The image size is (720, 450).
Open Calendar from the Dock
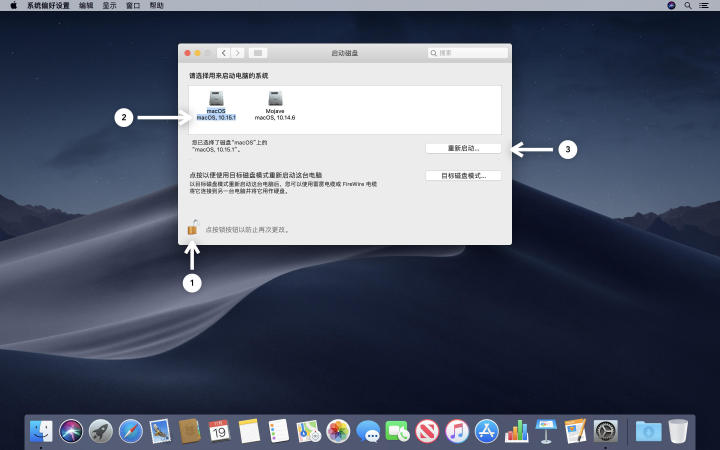tap(219, 431)
